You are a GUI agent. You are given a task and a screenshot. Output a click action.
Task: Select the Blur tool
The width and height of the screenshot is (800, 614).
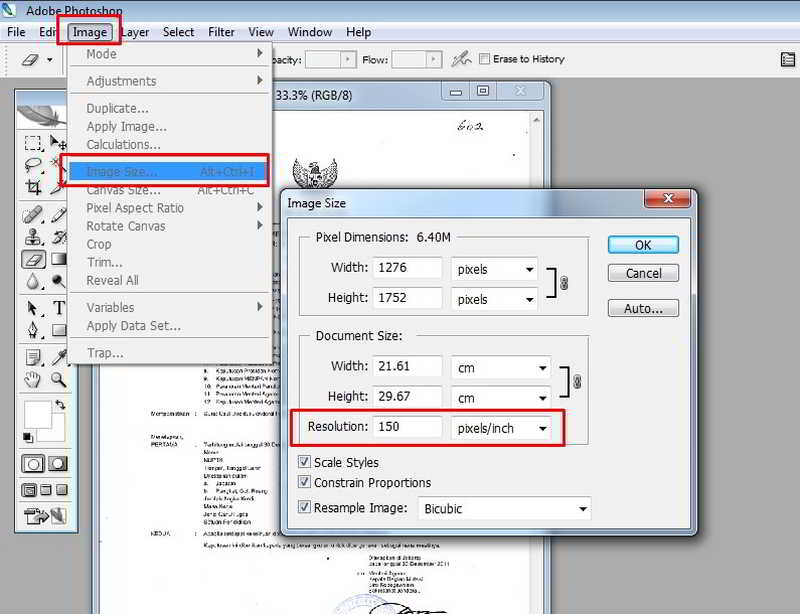tap(33, 281)
